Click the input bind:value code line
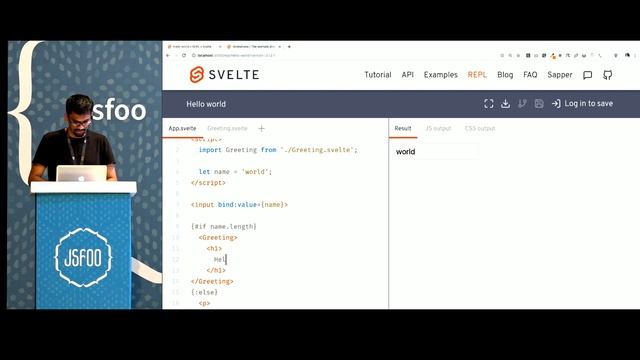This screenshot has width=640, height=360. 239,204
